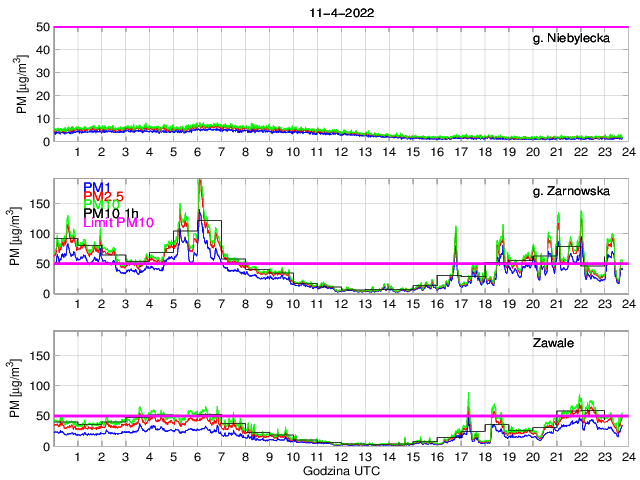Click the black PM10 1h legend entry

click(110, 213)
